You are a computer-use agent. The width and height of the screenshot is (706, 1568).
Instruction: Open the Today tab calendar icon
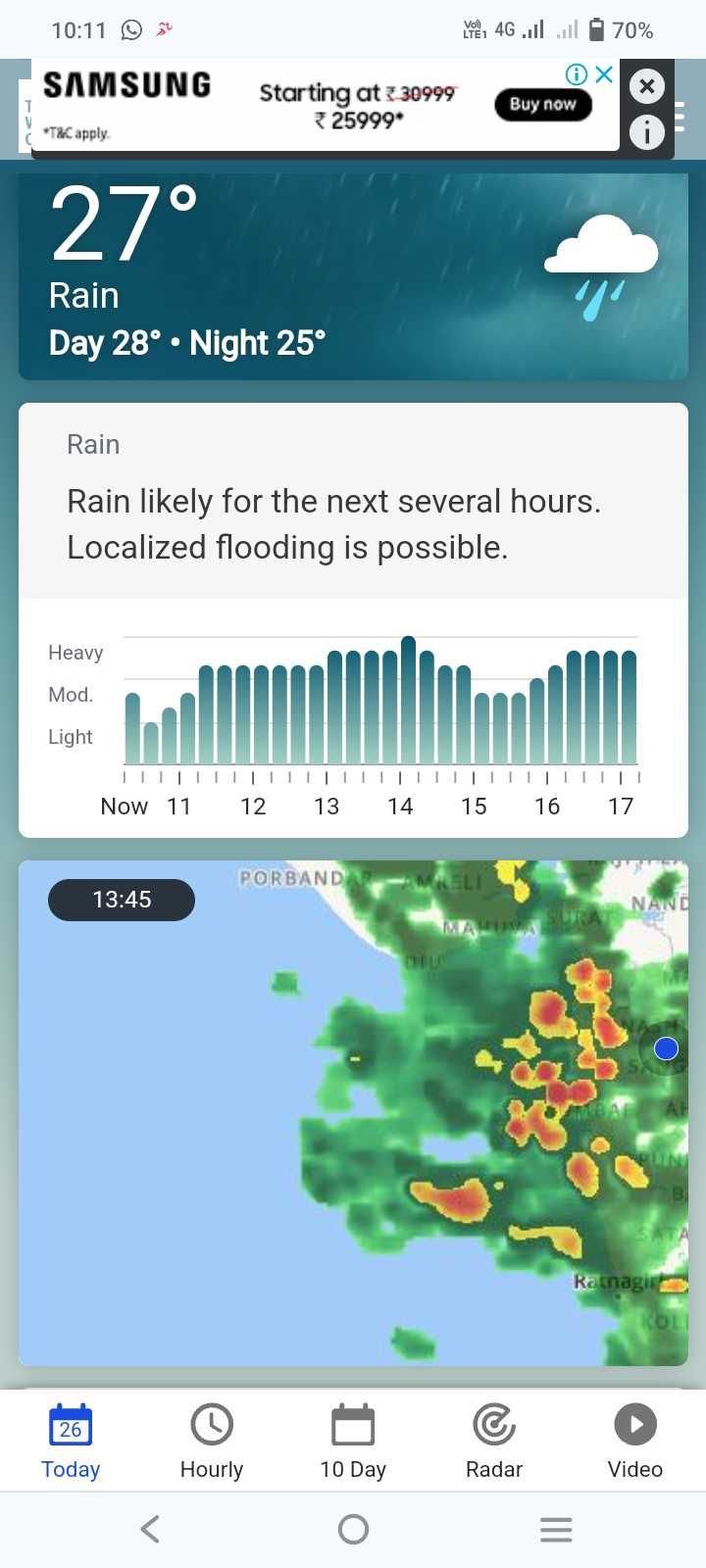tap(71, 1425)
